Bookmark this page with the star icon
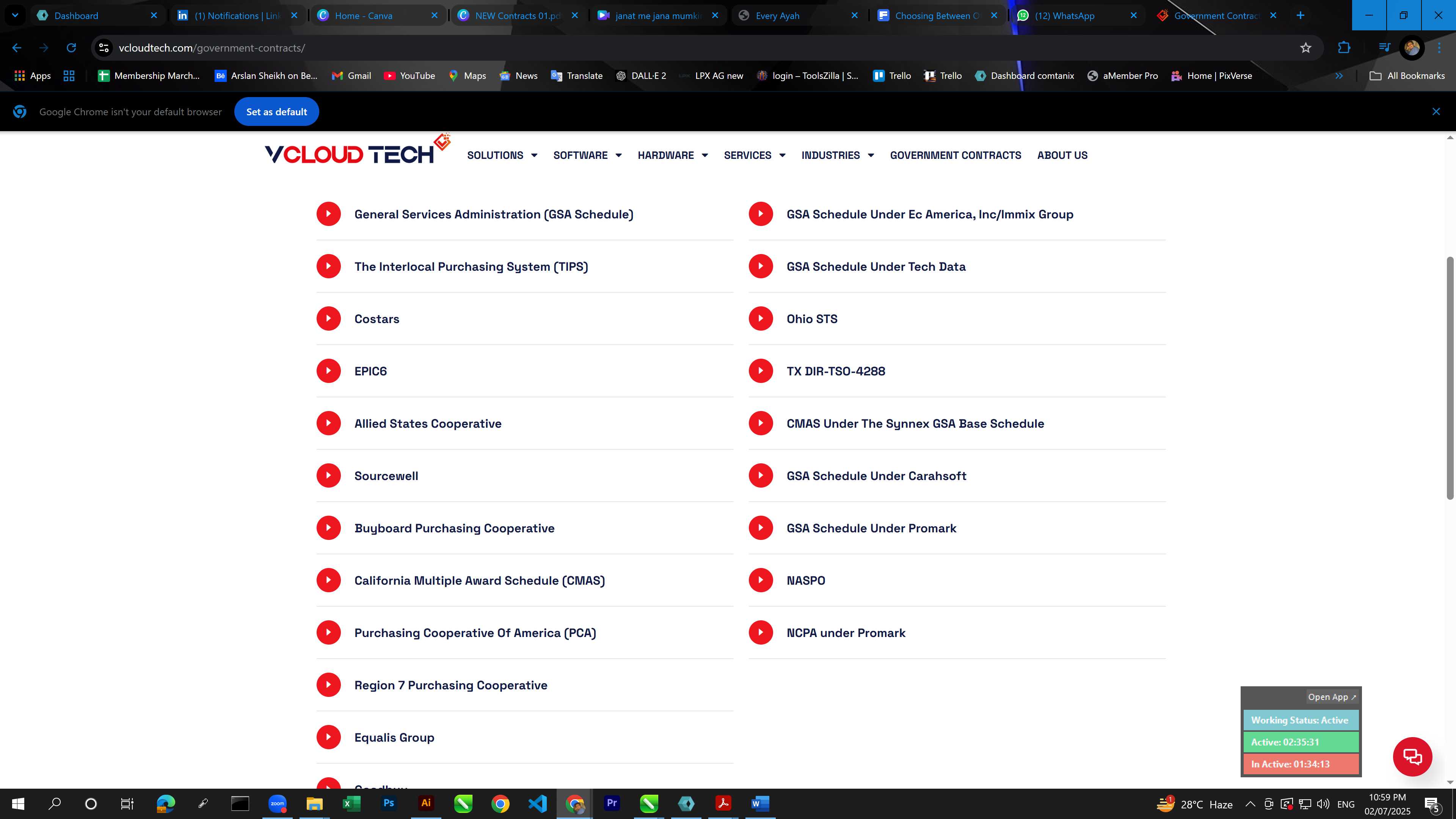 1305,48
